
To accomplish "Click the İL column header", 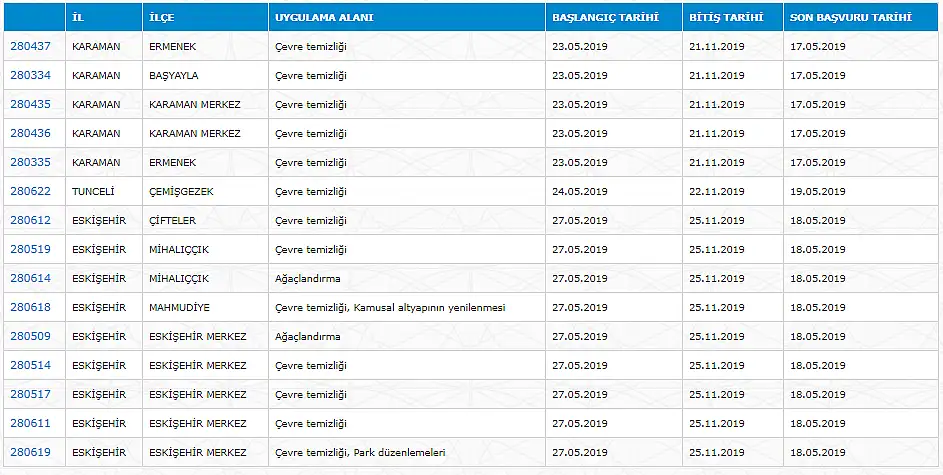I will [x=104, y=17].
